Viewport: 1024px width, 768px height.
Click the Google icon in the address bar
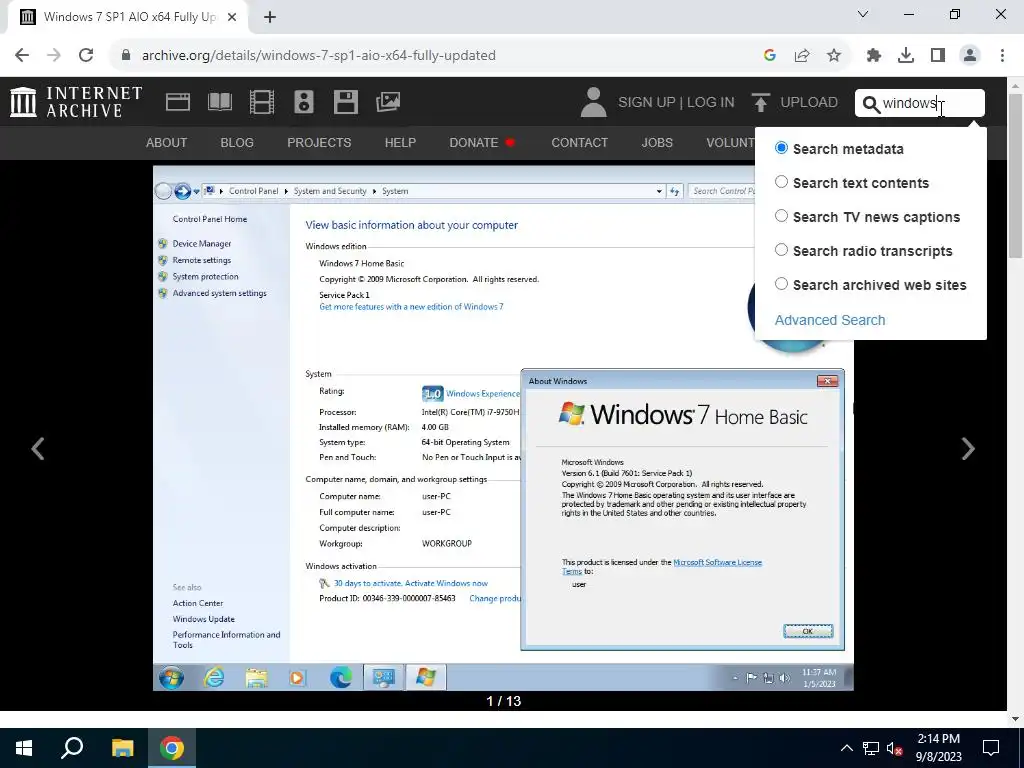coord(770,56)
